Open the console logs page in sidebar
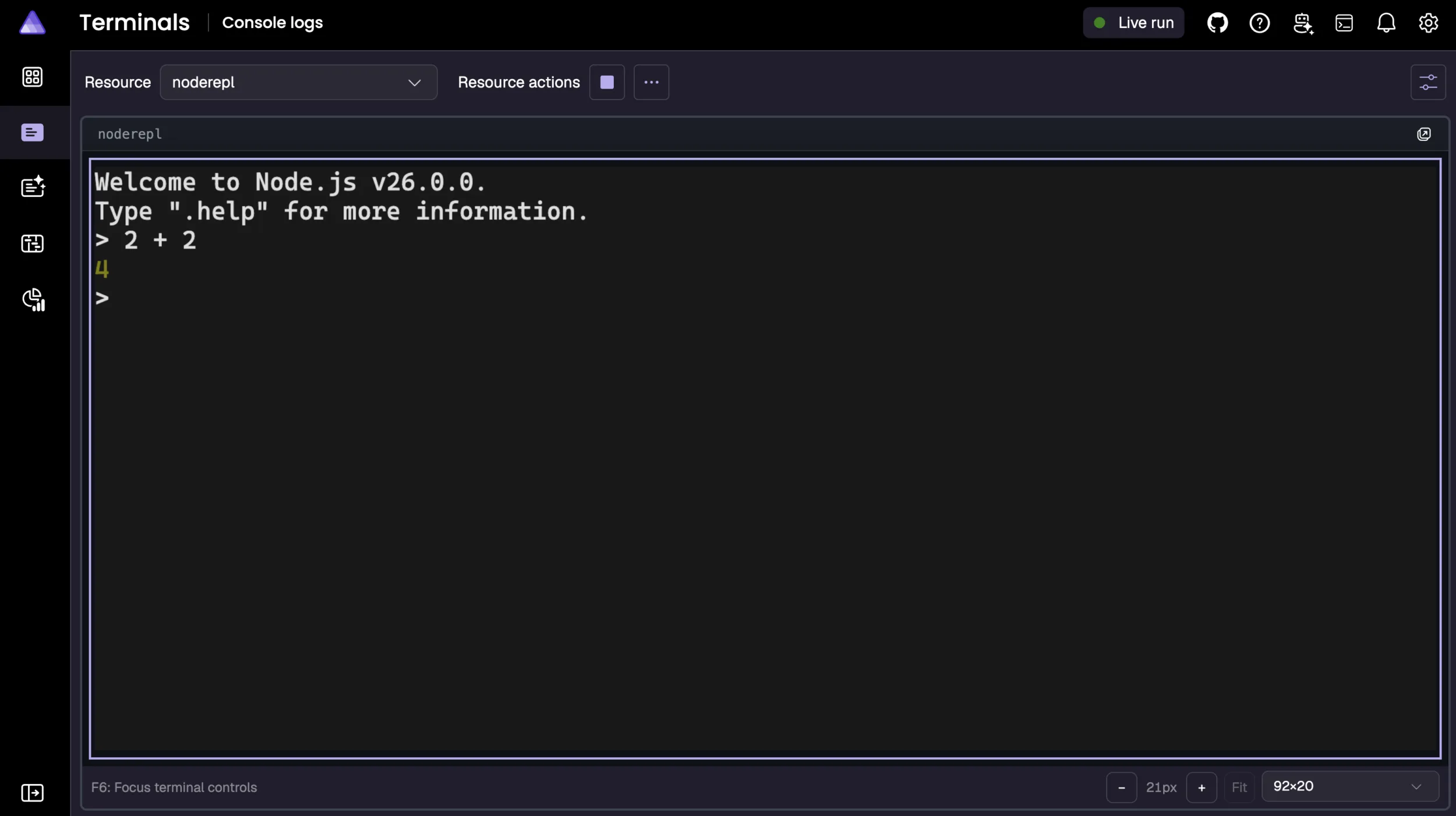This screenshot has width=1456, height=816. 32,132
